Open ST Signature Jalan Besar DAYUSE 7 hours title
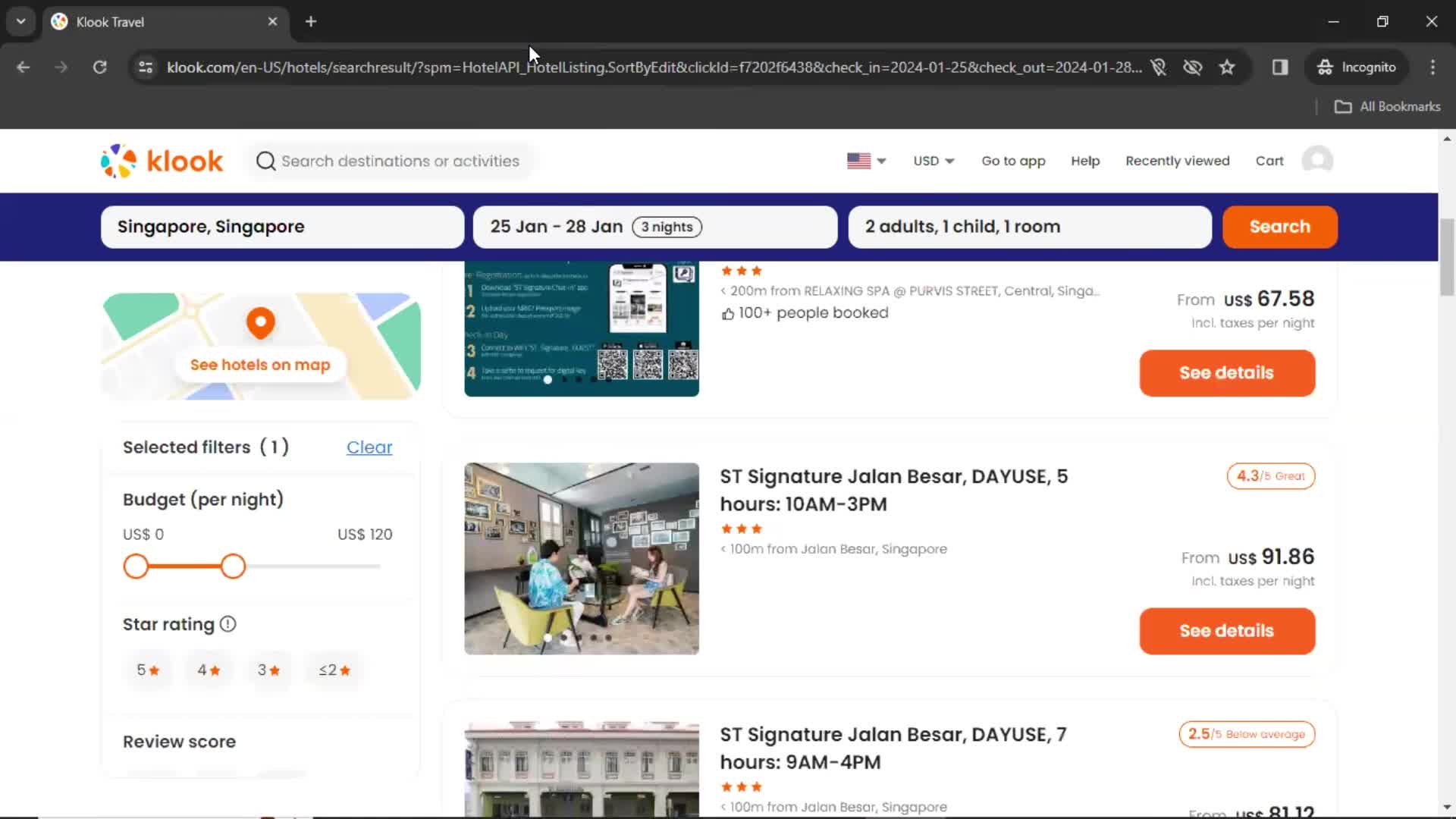This screenshot has width=1456, height=819. (893, 748)
